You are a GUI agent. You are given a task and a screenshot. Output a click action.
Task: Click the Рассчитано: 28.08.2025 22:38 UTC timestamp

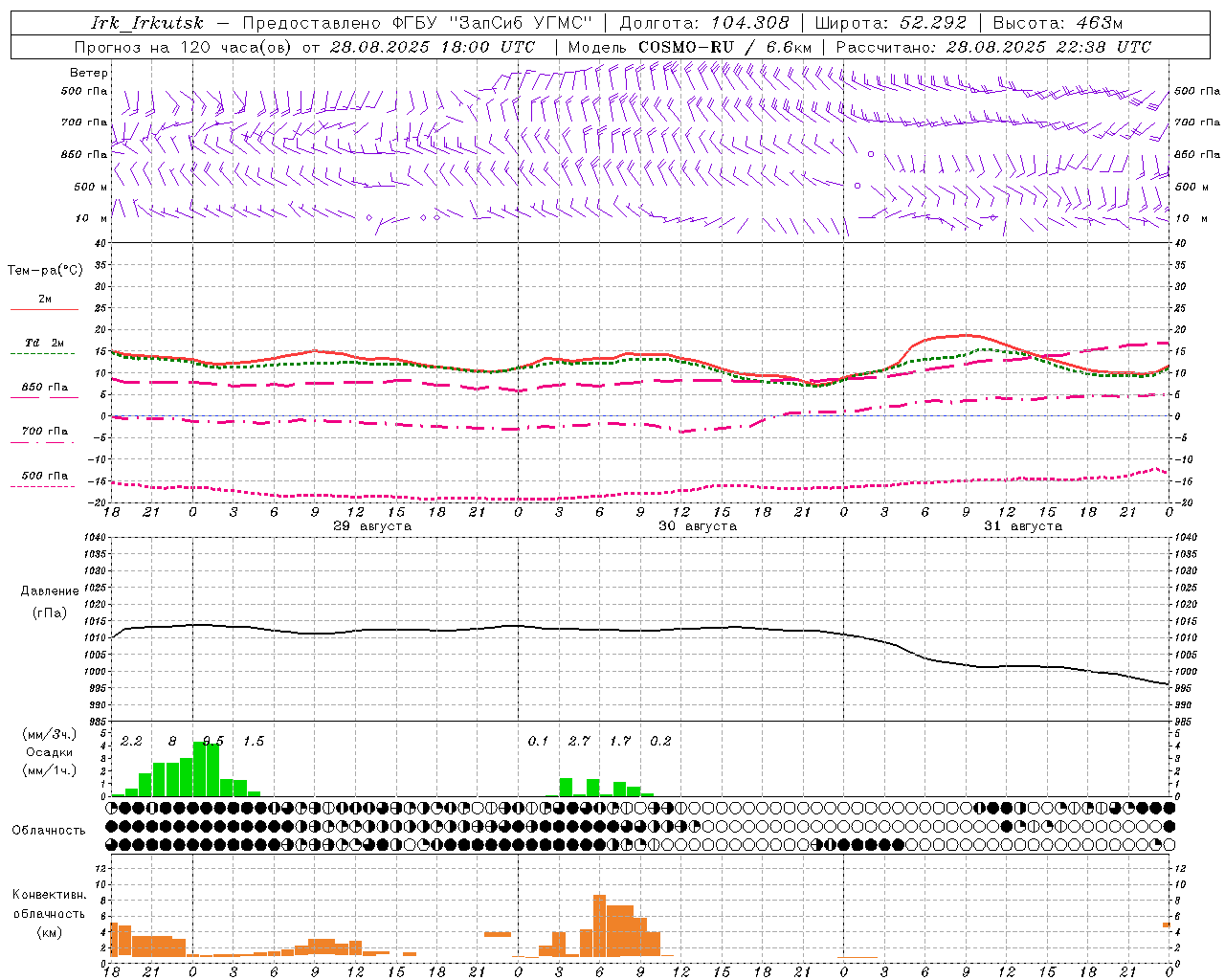pos(993,47)
